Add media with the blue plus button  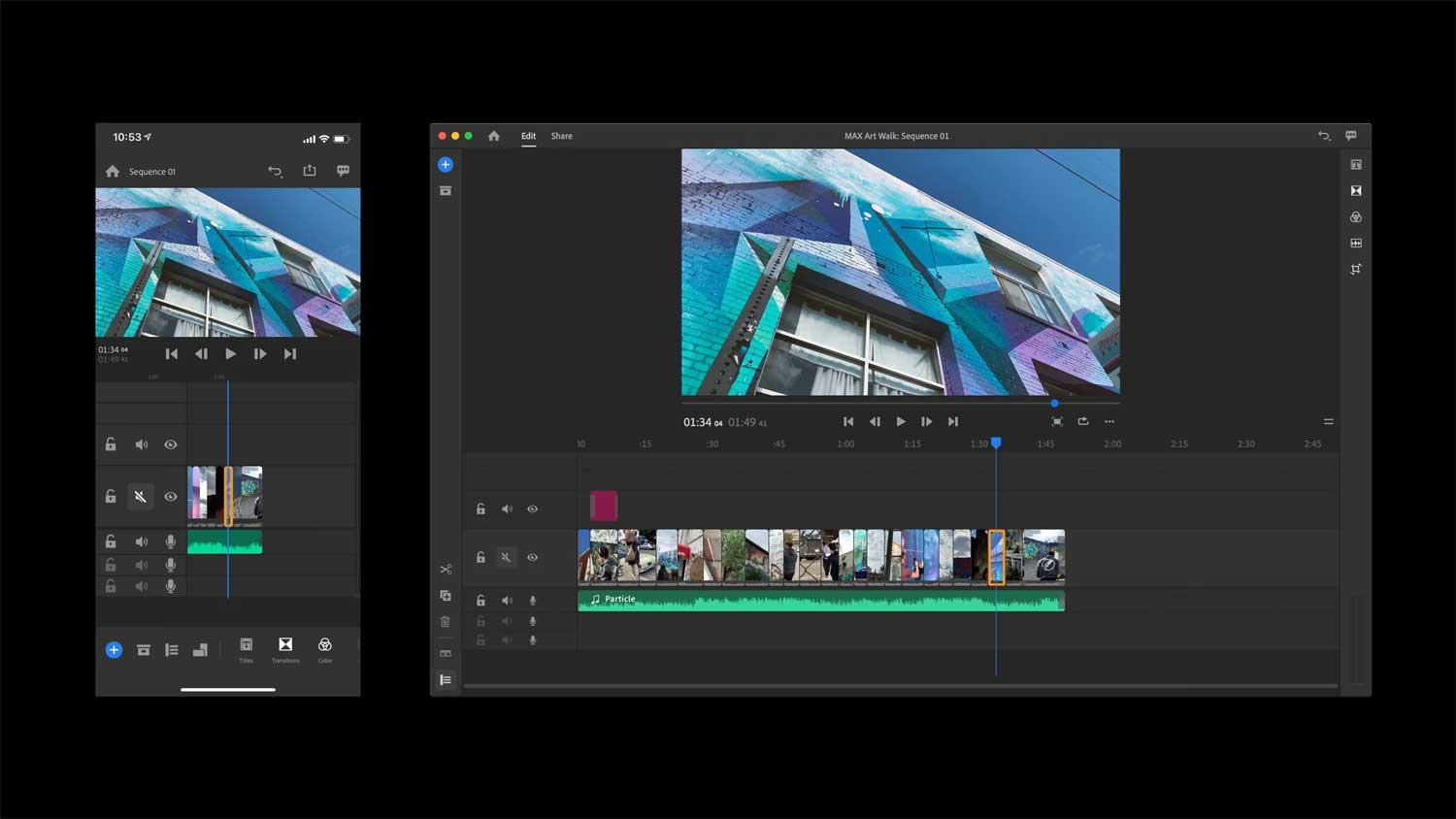(x=446, y=164)
